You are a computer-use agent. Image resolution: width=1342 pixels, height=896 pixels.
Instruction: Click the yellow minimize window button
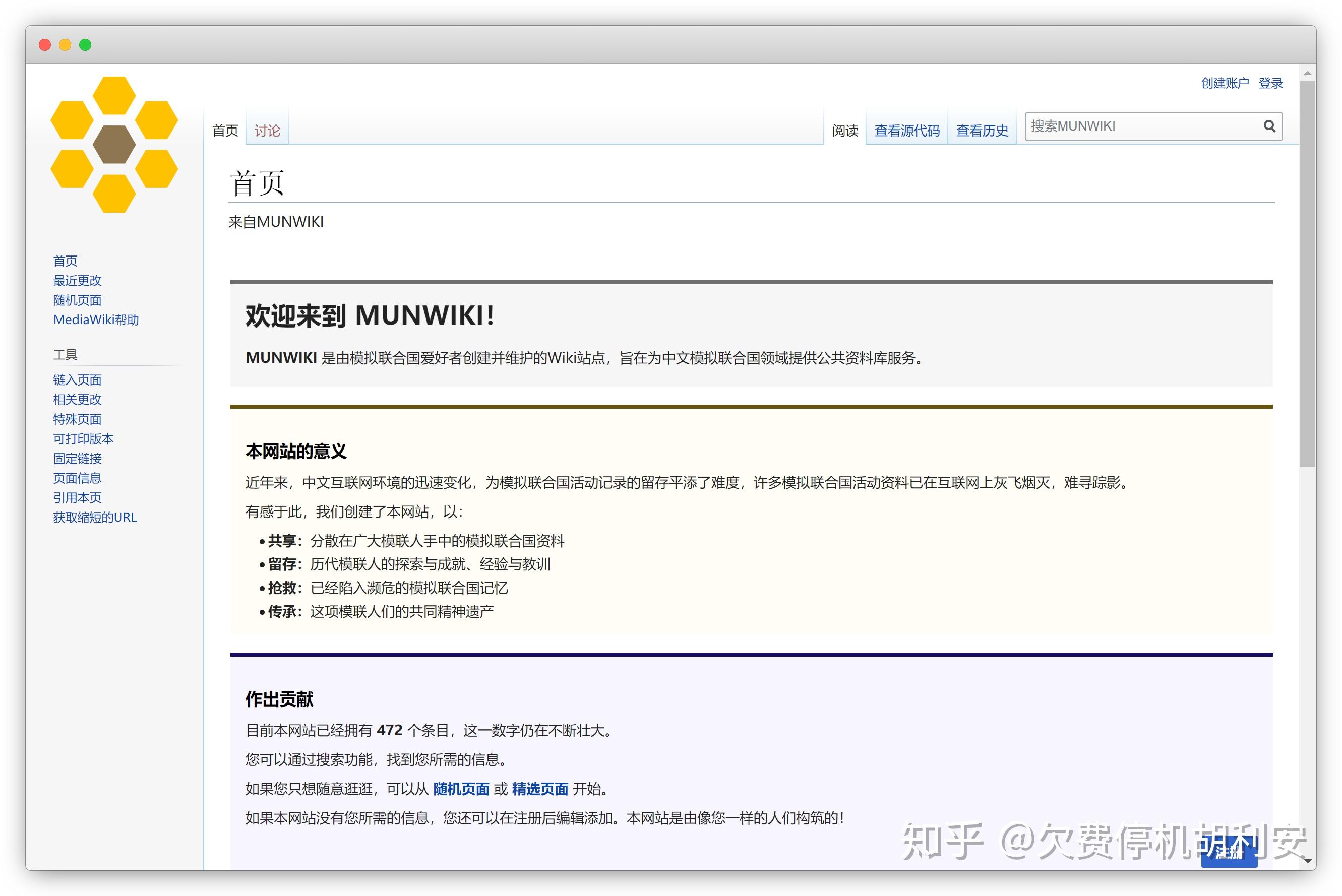tap(65, 44)
